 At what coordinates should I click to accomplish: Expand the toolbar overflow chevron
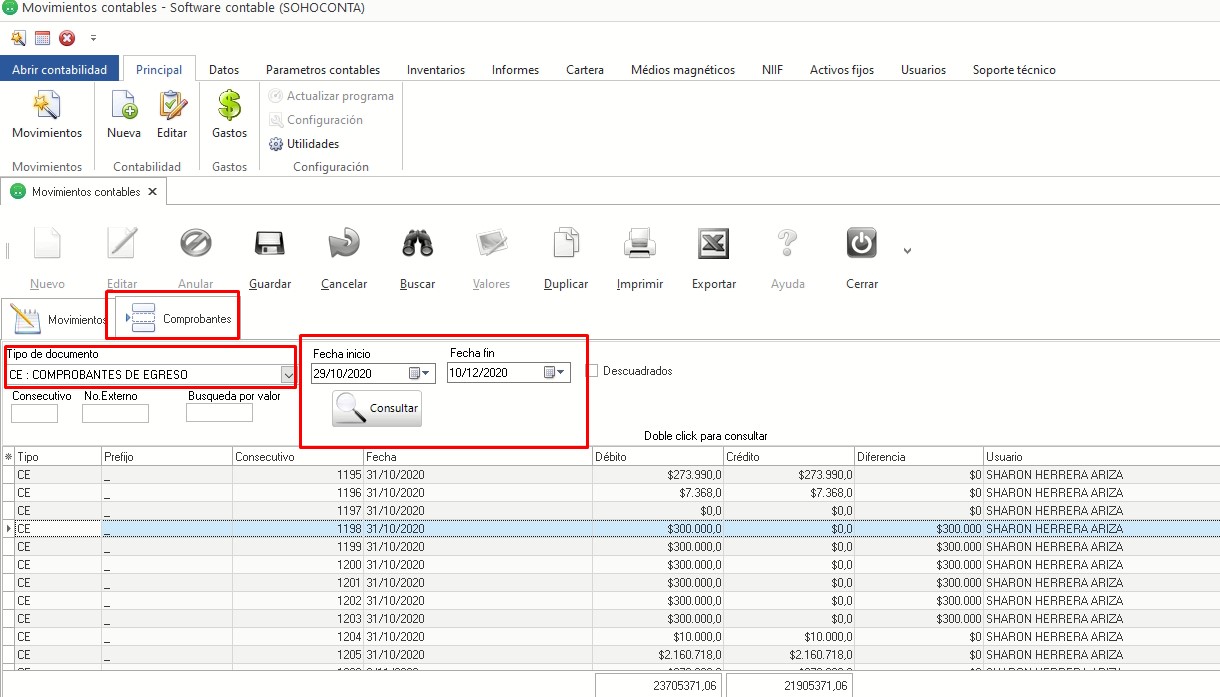click(907, 251)
